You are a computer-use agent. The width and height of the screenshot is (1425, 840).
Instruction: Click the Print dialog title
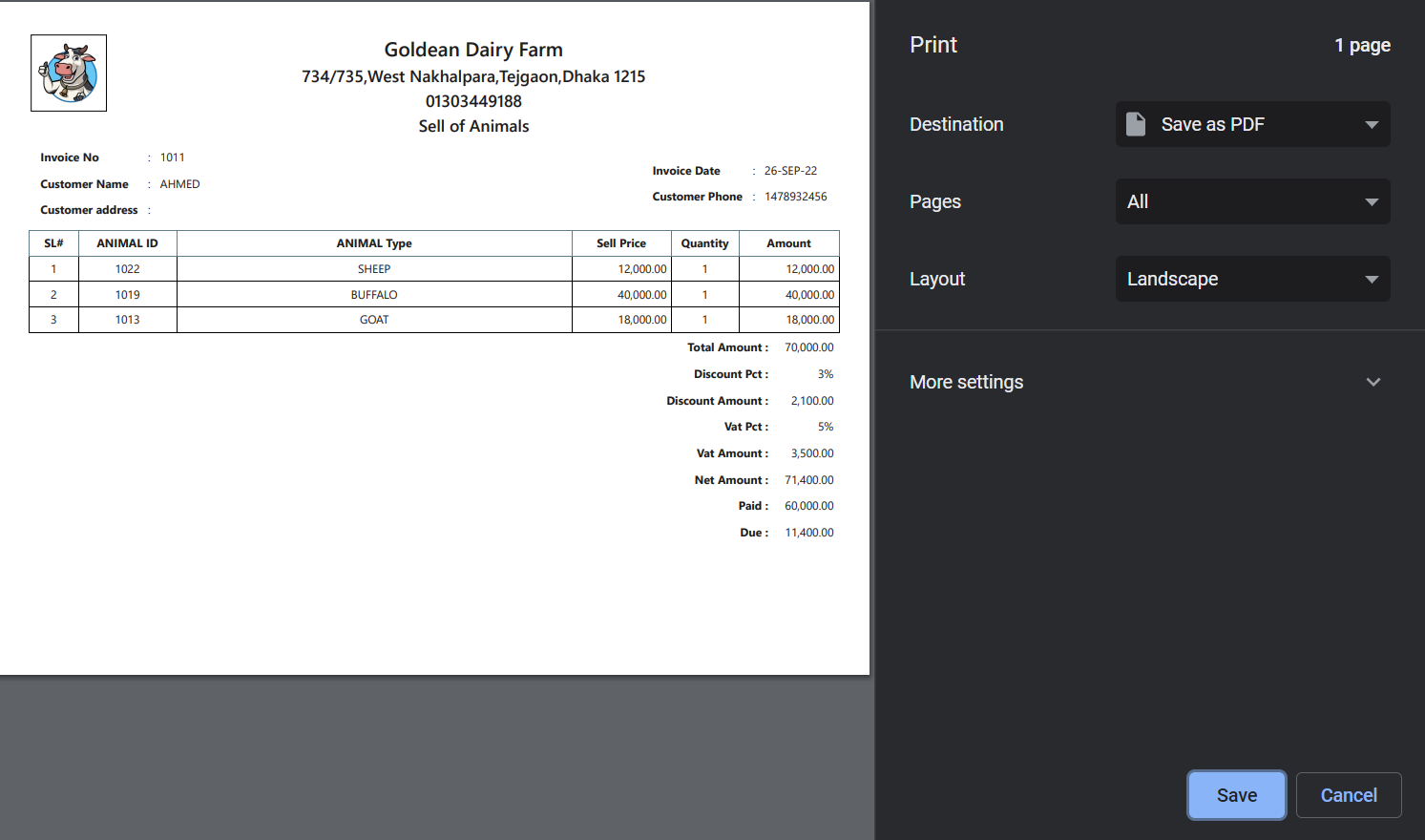[x=933, y=45]
